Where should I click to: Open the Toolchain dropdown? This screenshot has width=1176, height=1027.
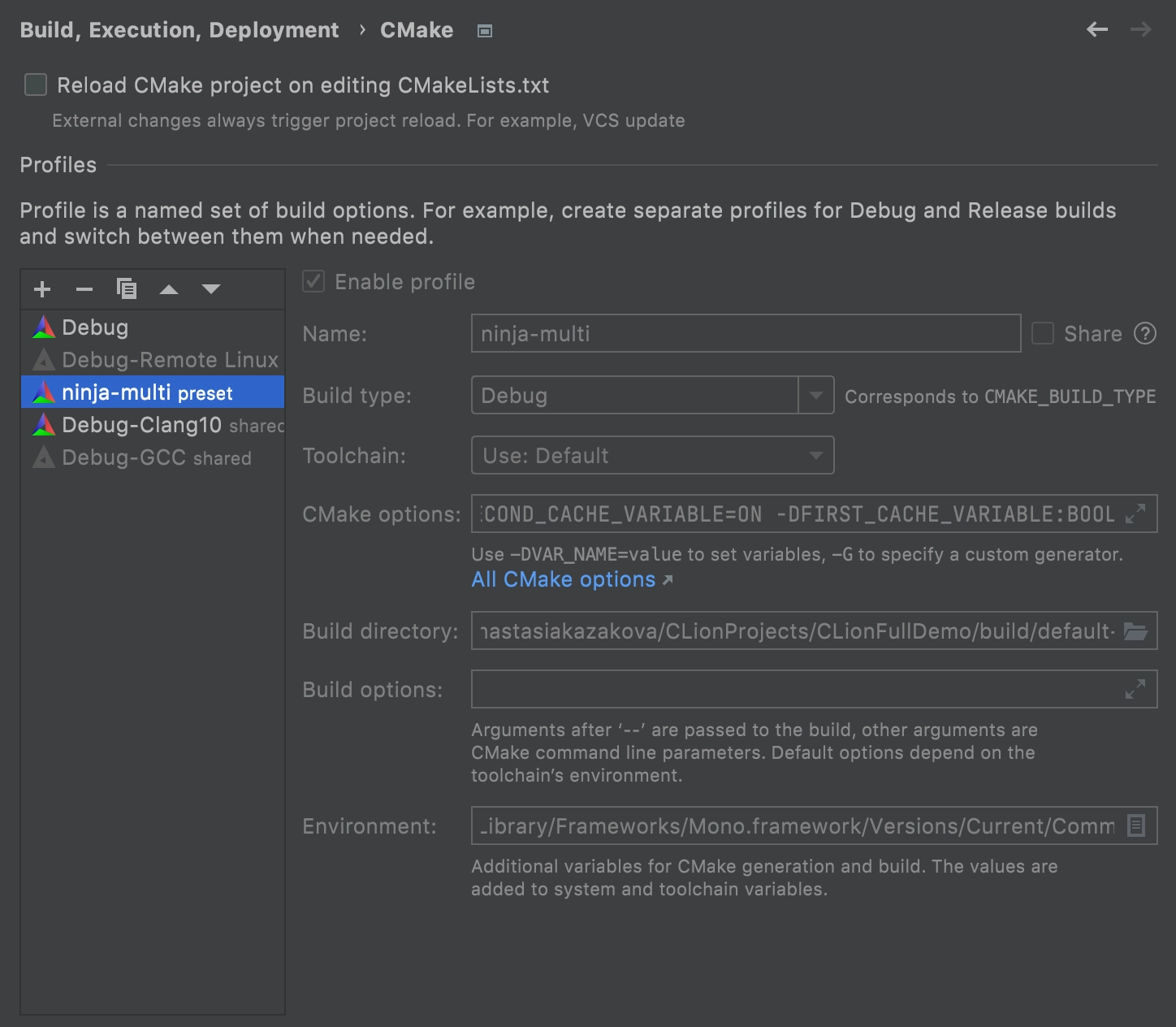point(653,455)
